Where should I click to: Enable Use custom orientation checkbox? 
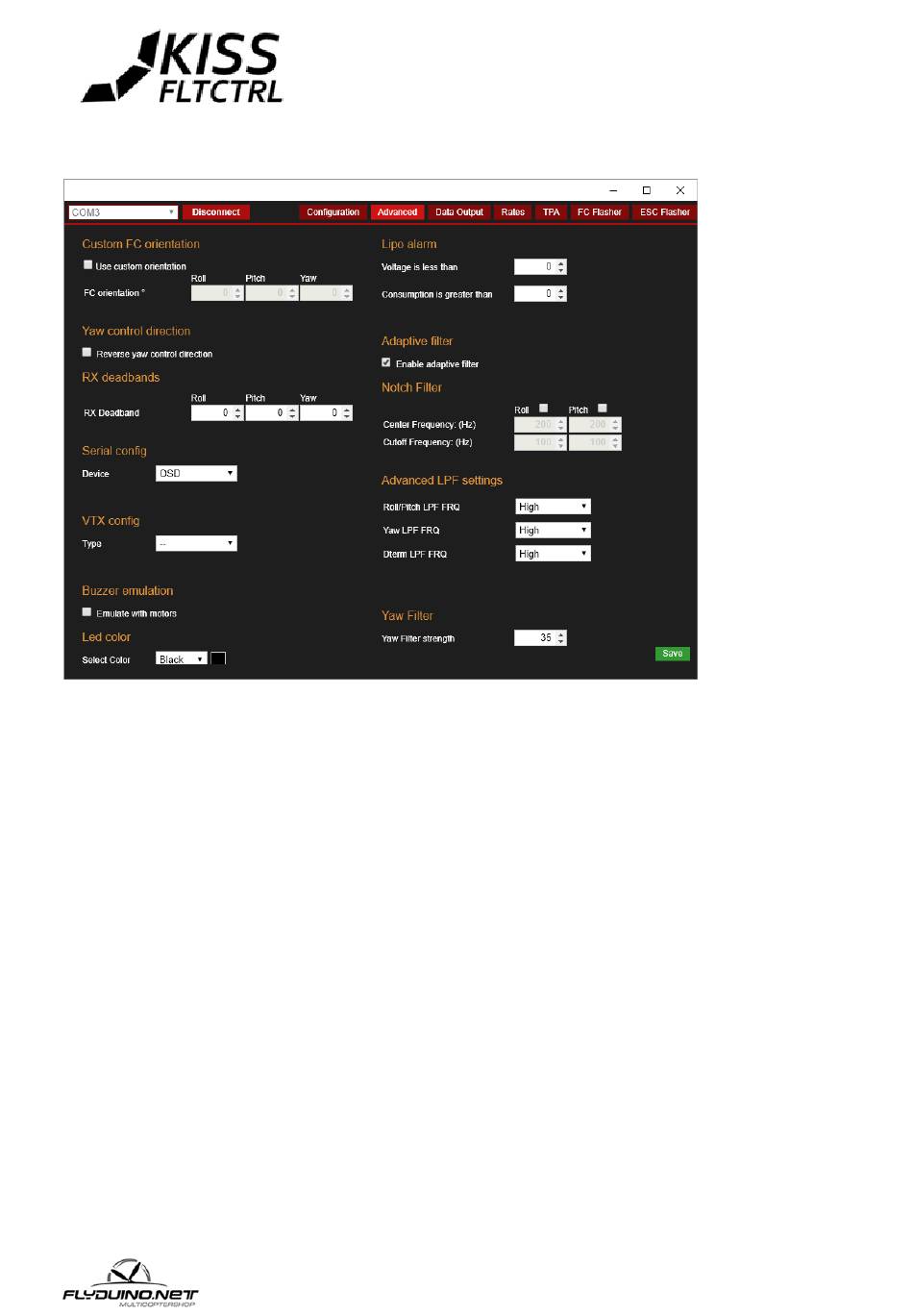87,264
